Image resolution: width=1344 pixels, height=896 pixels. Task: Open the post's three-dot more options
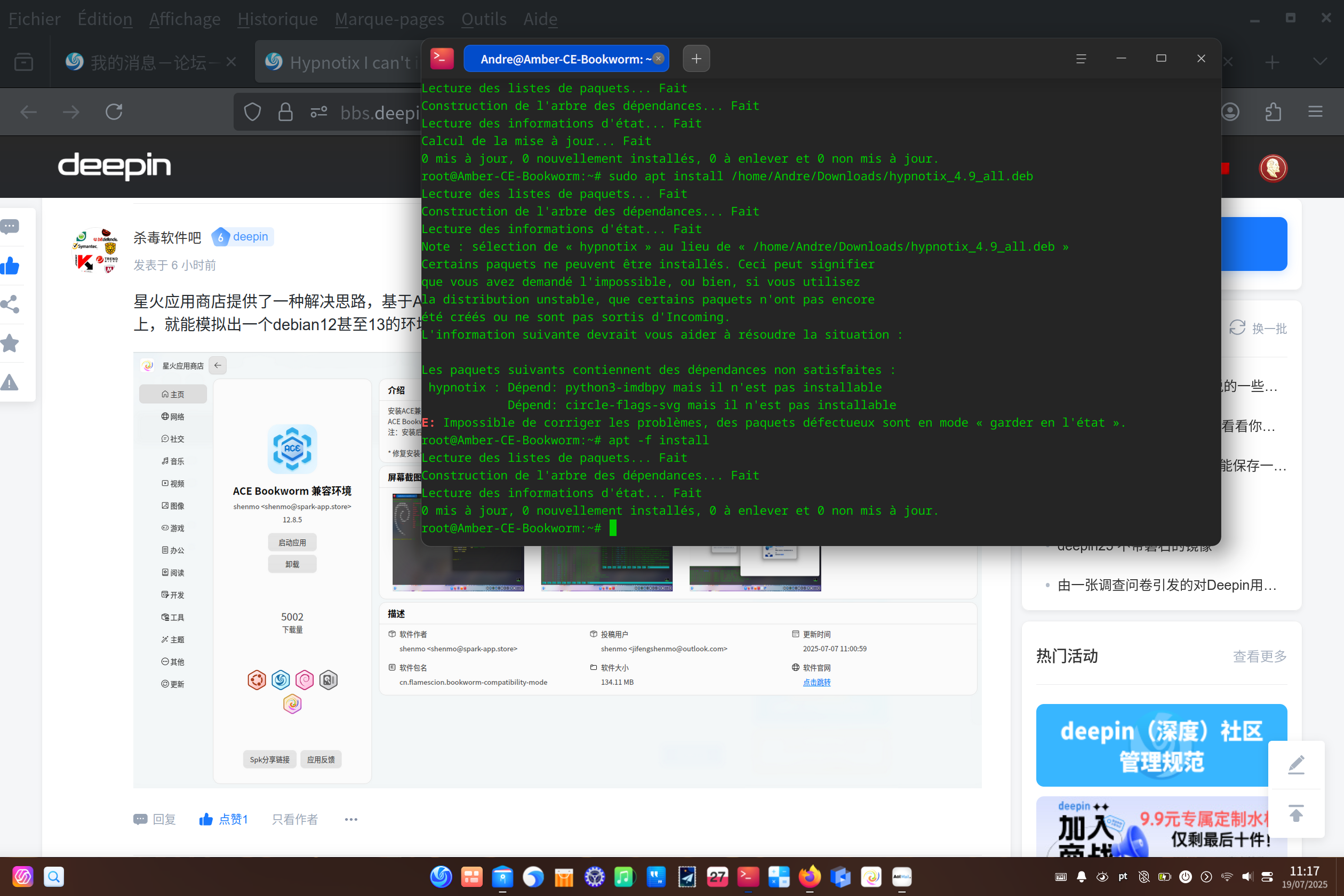pos(351,819)
